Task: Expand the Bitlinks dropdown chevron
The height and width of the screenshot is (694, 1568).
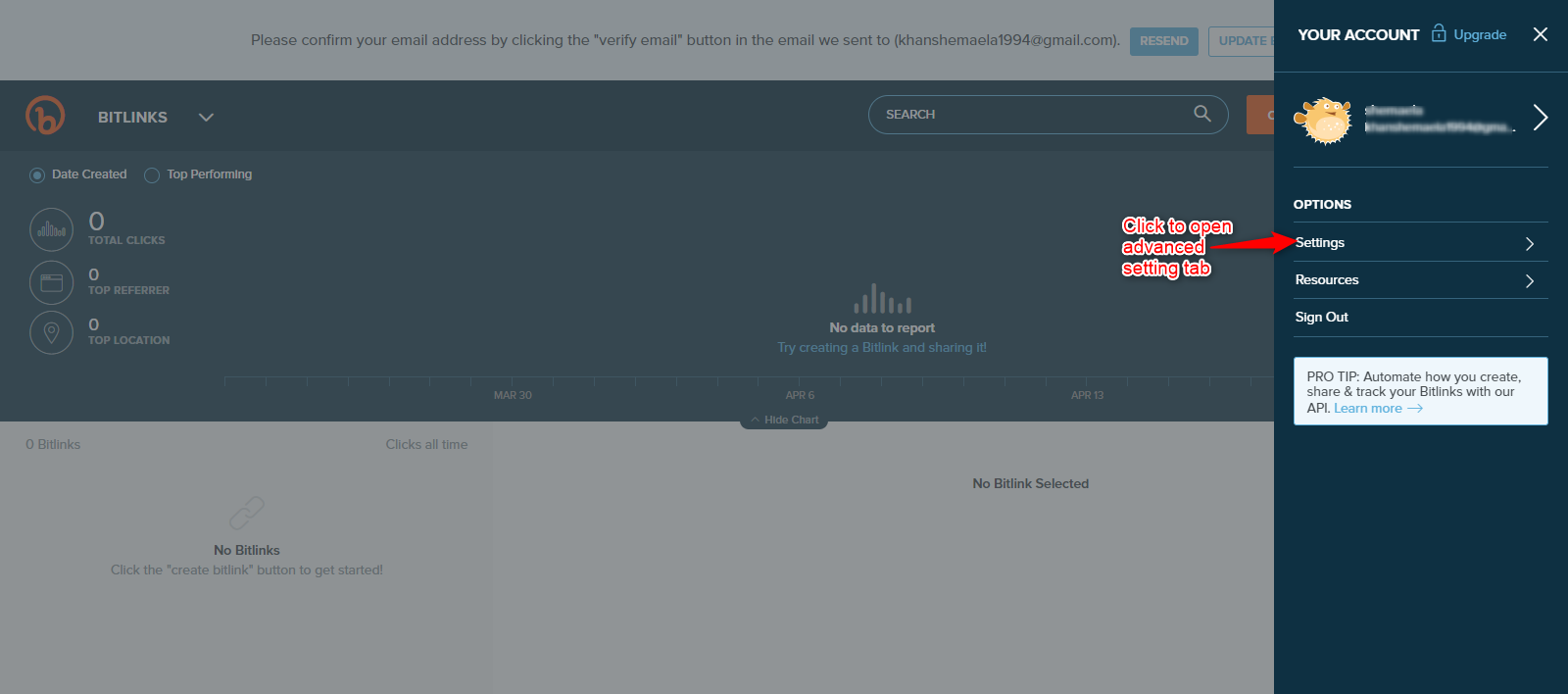Action: tap(206, 117)
